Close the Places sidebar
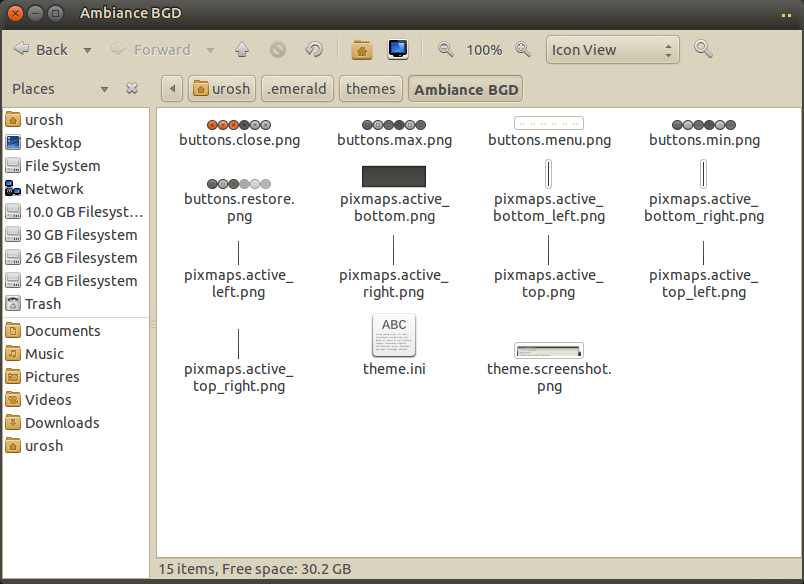 pos(132,89)
